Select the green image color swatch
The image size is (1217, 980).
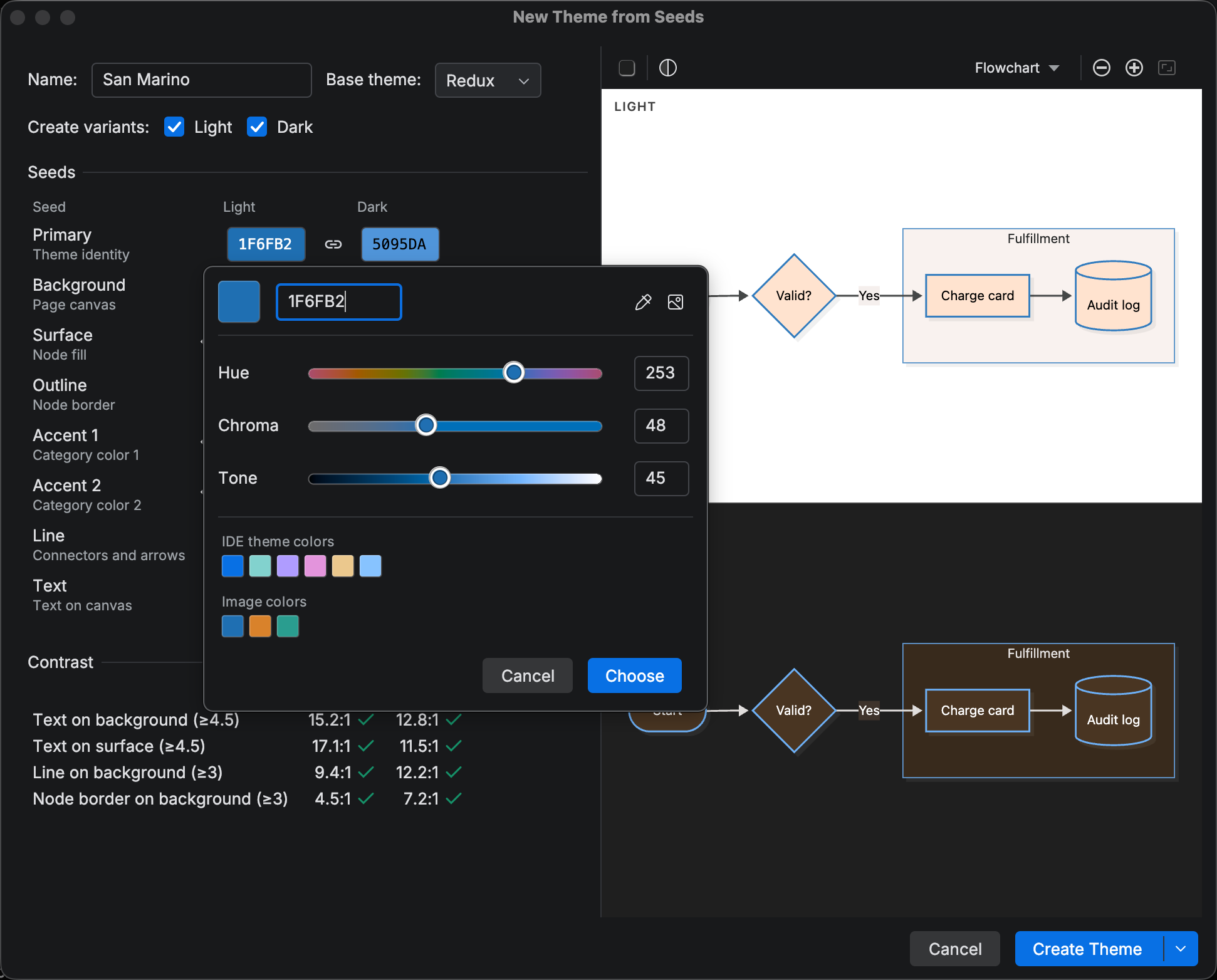coord(288,626)
